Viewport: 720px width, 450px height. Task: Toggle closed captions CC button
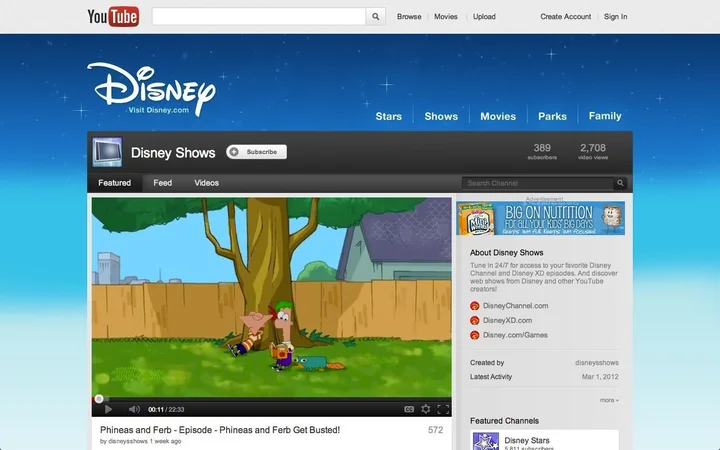click(409, 409)
